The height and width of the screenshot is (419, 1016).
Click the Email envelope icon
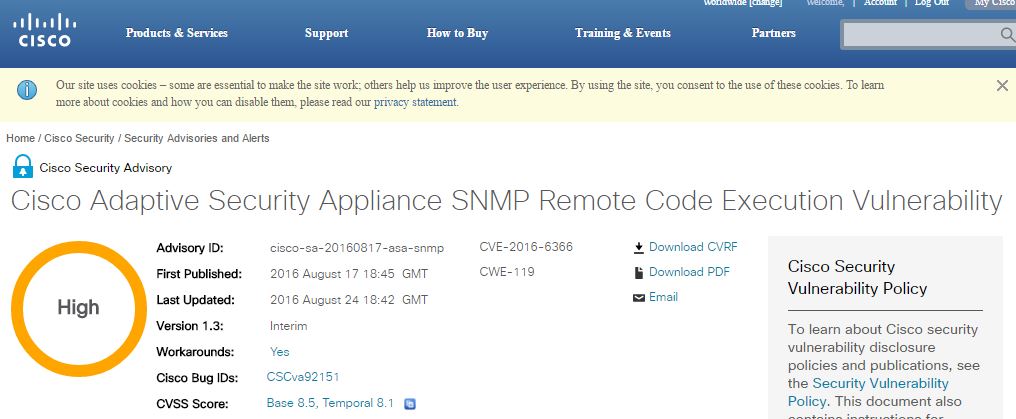[x=638, y=297]
